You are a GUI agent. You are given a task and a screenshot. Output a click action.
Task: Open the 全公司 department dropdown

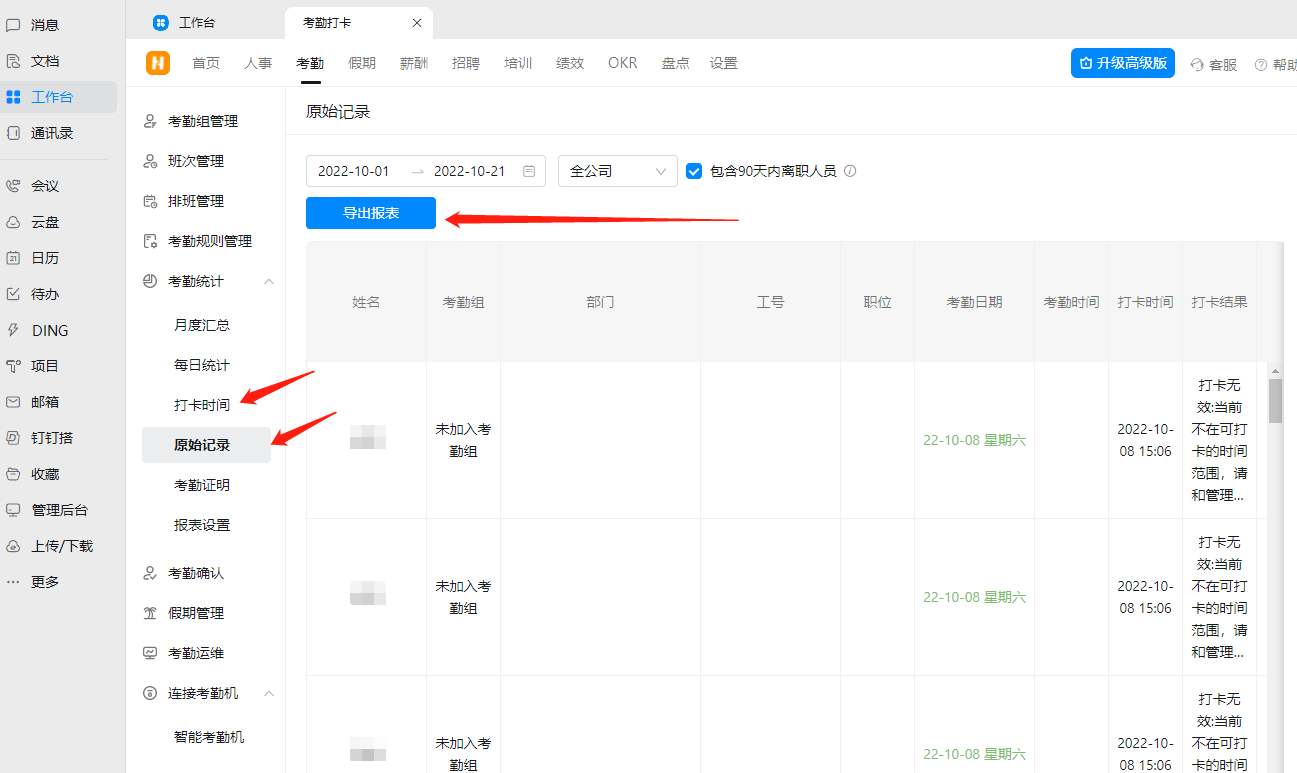click(617, 171)
